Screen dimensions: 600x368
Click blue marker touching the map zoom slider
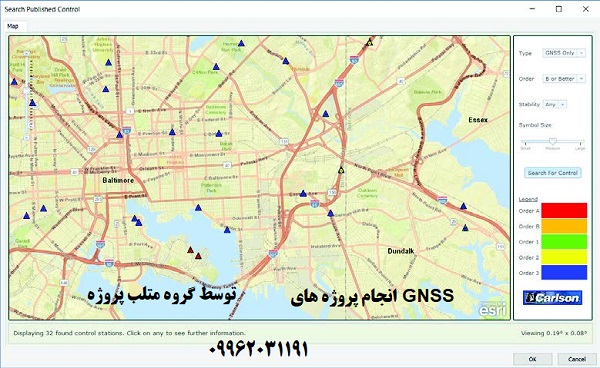click(x=33, y=103)
